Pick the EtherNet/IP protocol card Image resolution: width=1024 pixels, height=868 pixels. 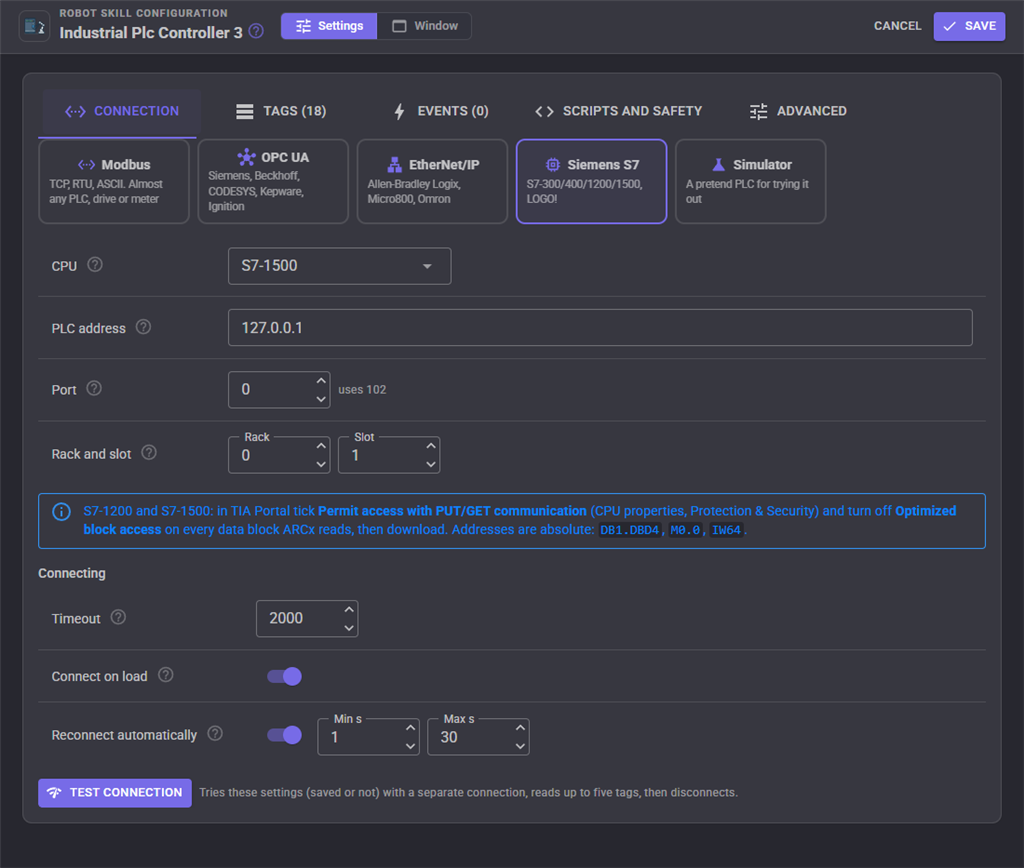click(x=432, y=182)
